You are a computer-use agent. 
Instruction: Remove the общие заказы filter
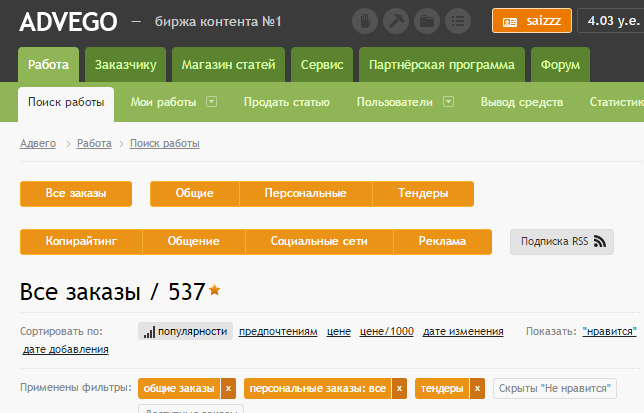(228, 389)
